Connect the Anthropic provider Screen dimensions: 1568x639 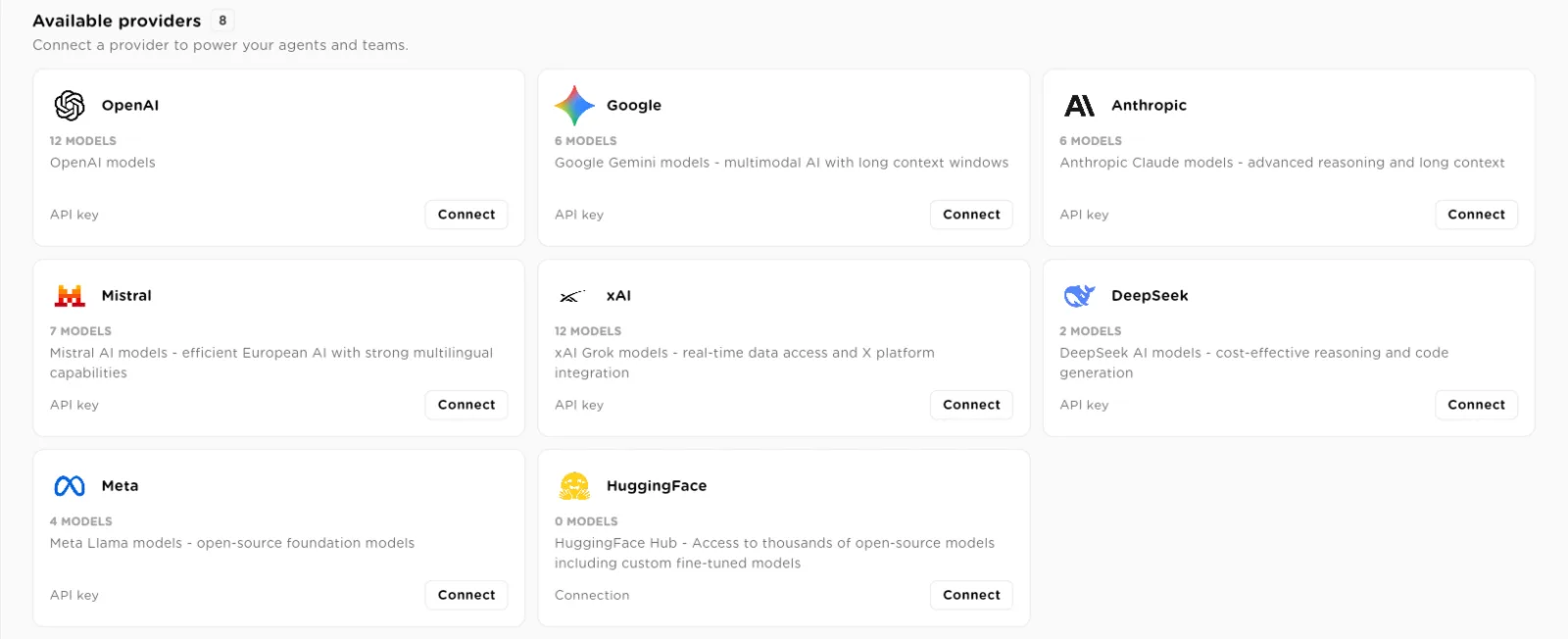(x=1476, y=215)
